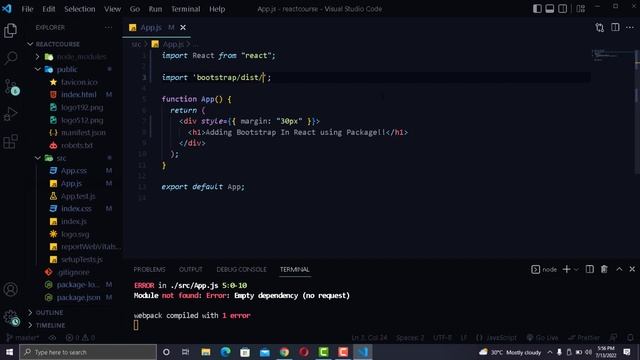Viewport: 640px width, 360px height.
Task: Click the feedback icon in status bar
Action: coord(613,338)
